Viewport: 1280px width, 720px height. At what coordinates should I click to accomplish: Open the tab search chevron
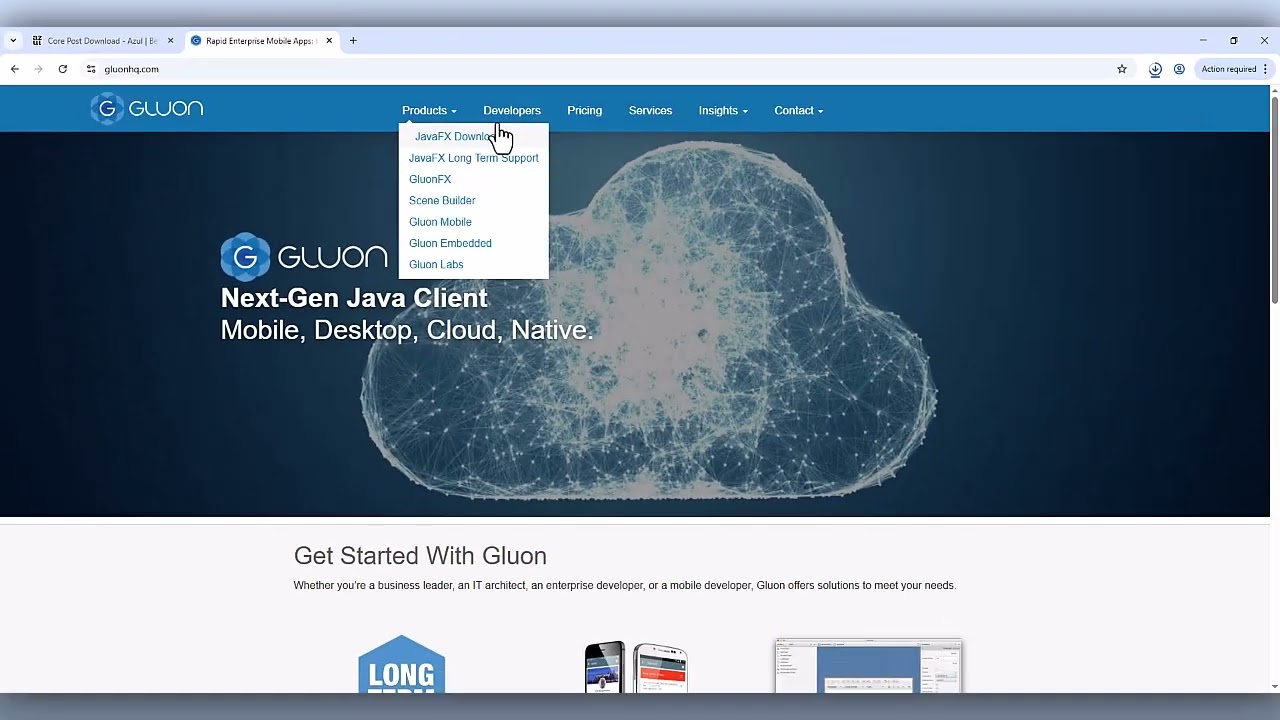click(x=13, y=41)
